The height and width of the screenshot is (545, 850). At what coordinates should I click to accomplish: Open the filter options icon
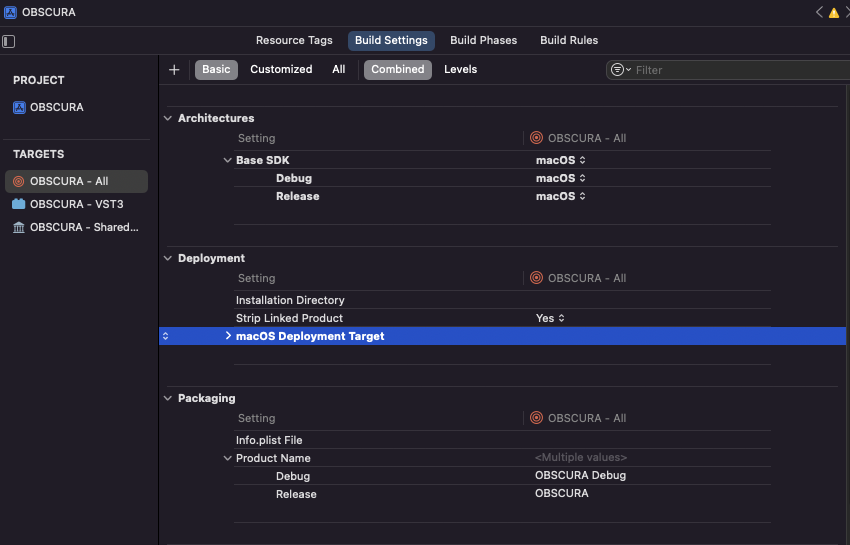click(x=620, y=69)
